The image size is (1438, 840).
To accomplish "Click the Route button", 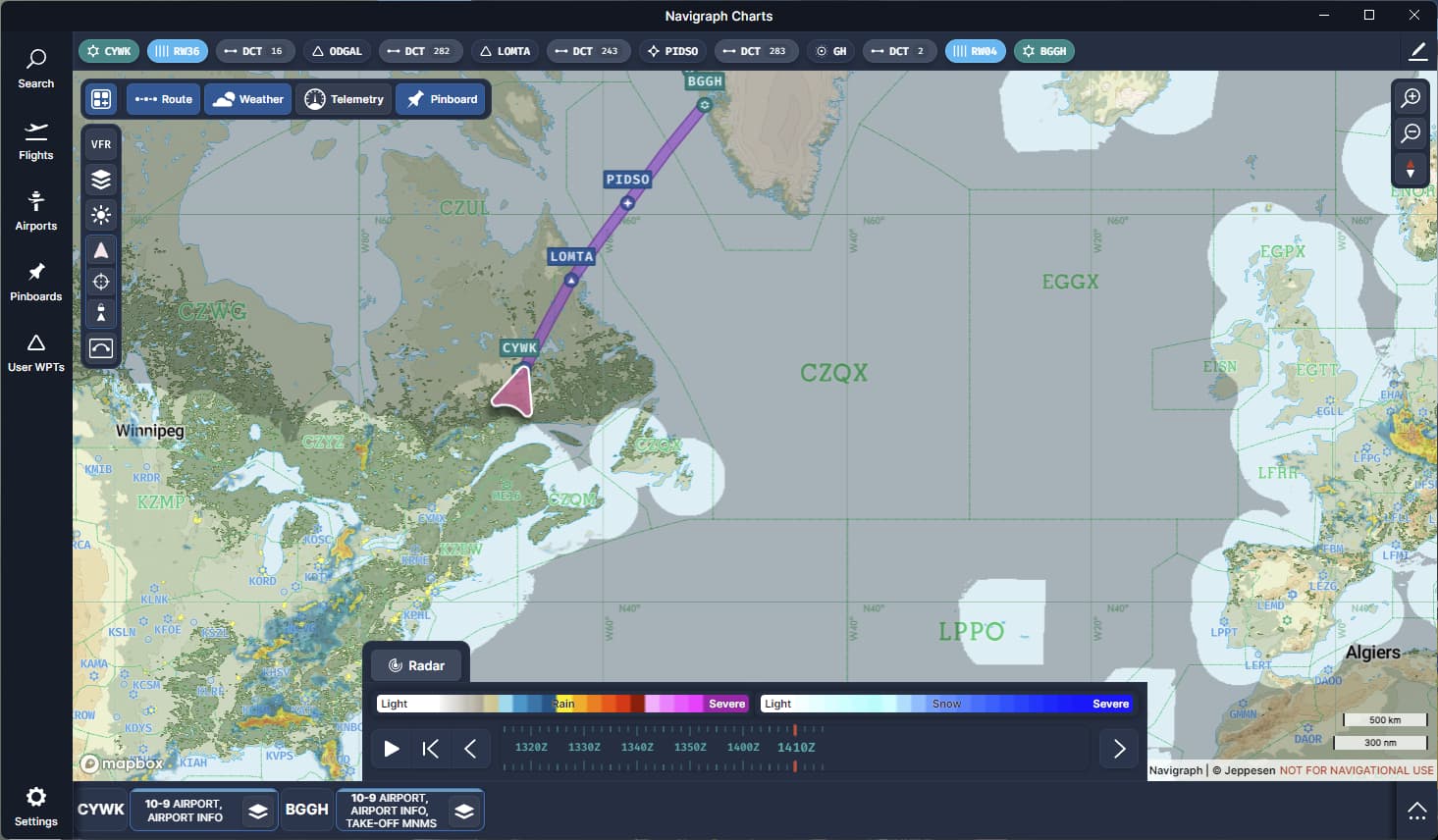I will pos(163,99).
